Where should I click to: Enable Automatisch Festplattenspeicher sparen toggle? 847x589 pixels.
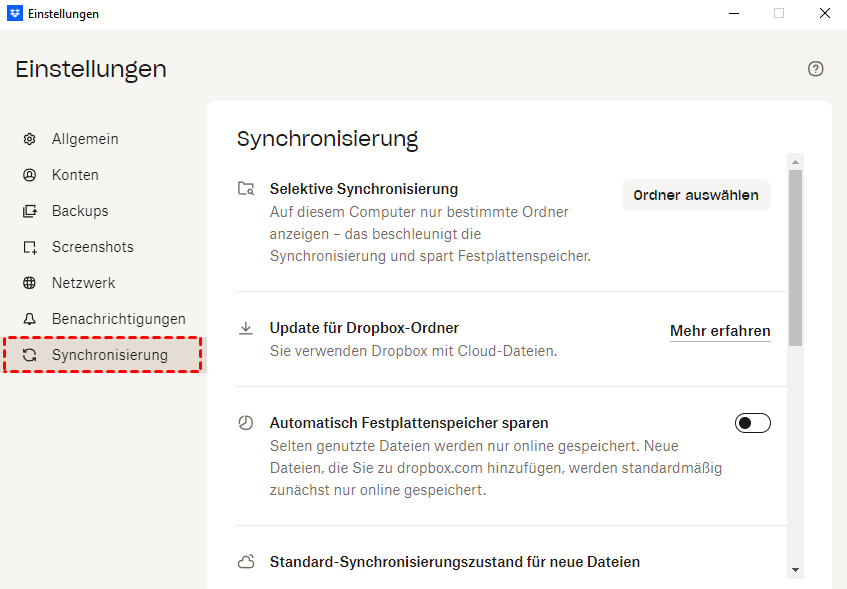click(x=752, y=423)
